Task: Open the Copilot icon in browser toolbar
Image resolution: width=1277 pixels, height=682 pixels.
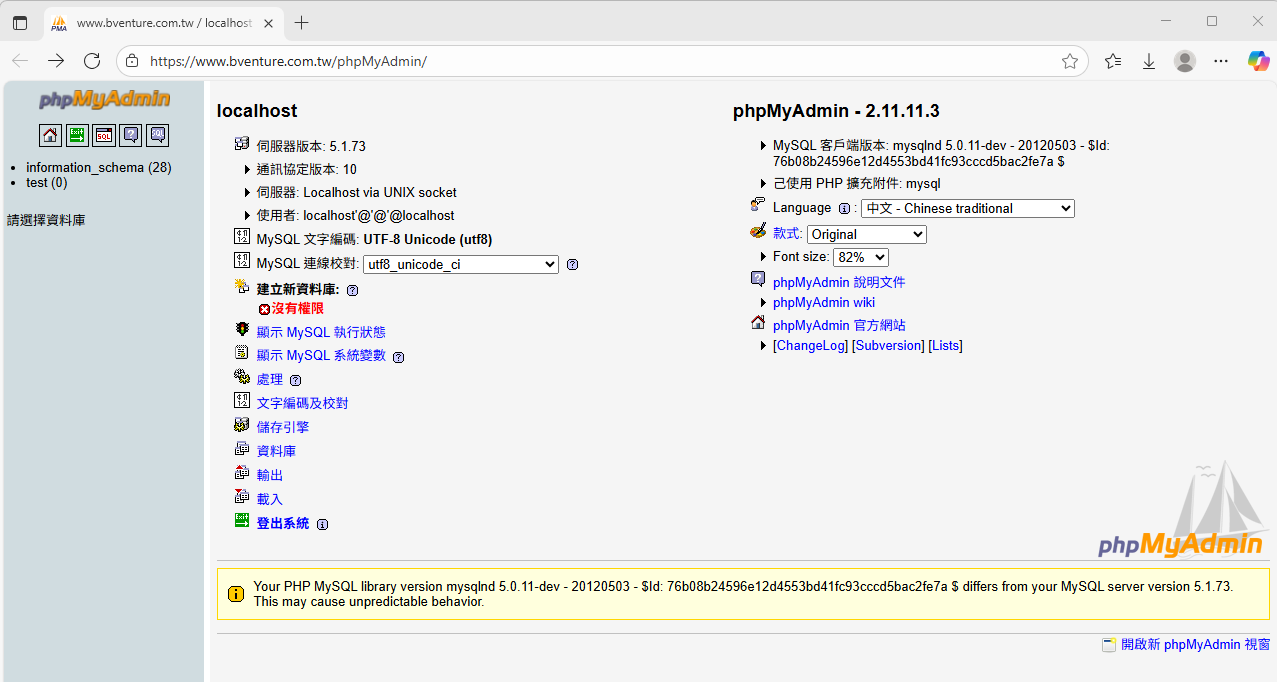Action: pyautogui.click(x=1258, y=61)
